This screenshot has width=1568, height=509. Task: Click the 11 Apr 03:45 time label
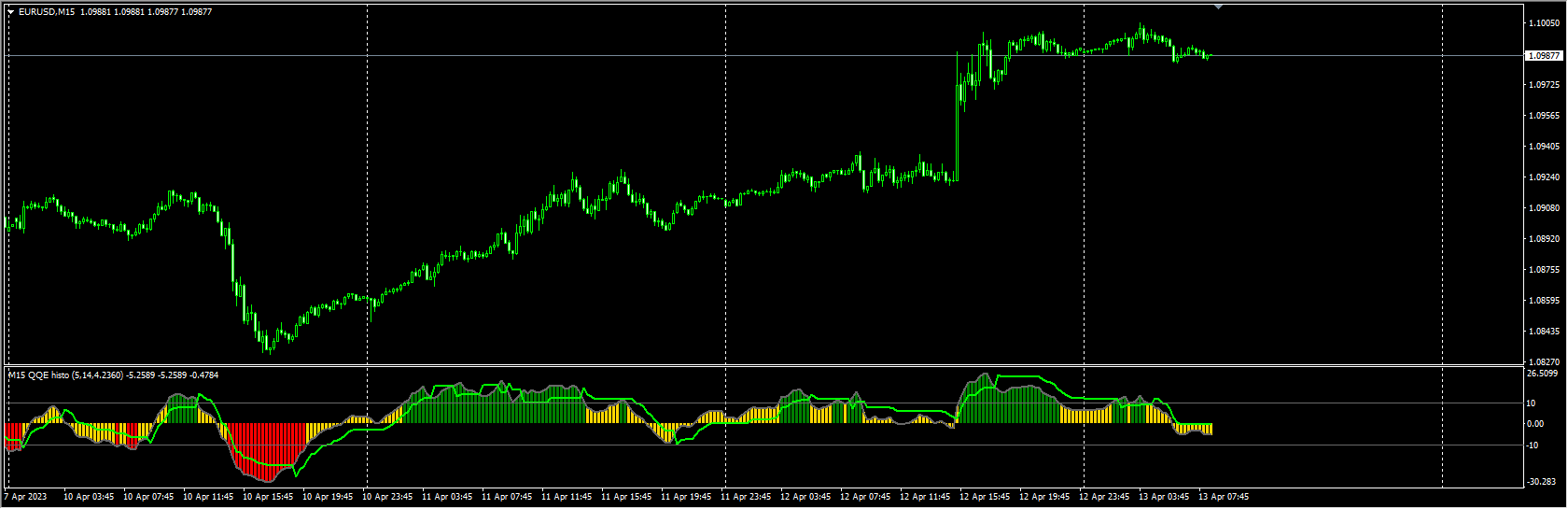447,497
